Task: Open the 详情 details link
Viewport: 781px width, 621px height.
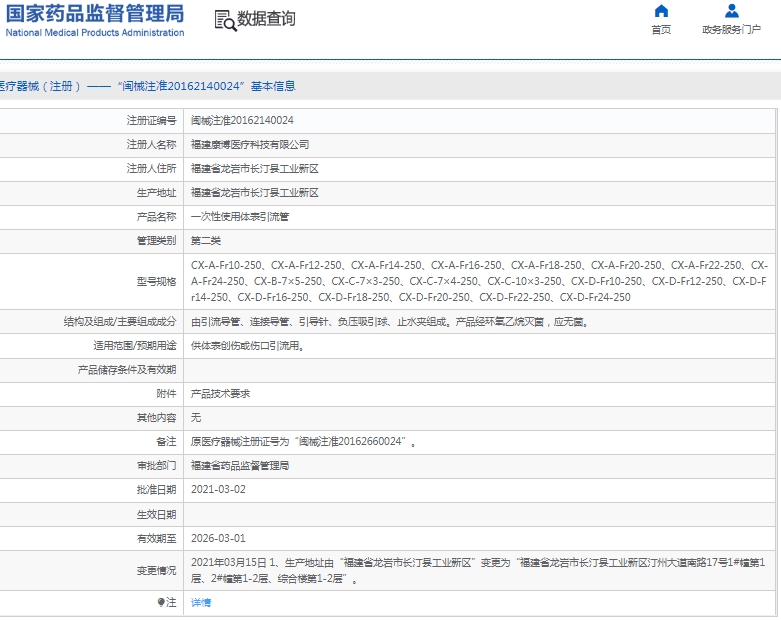Action: [x=201, y=603]
